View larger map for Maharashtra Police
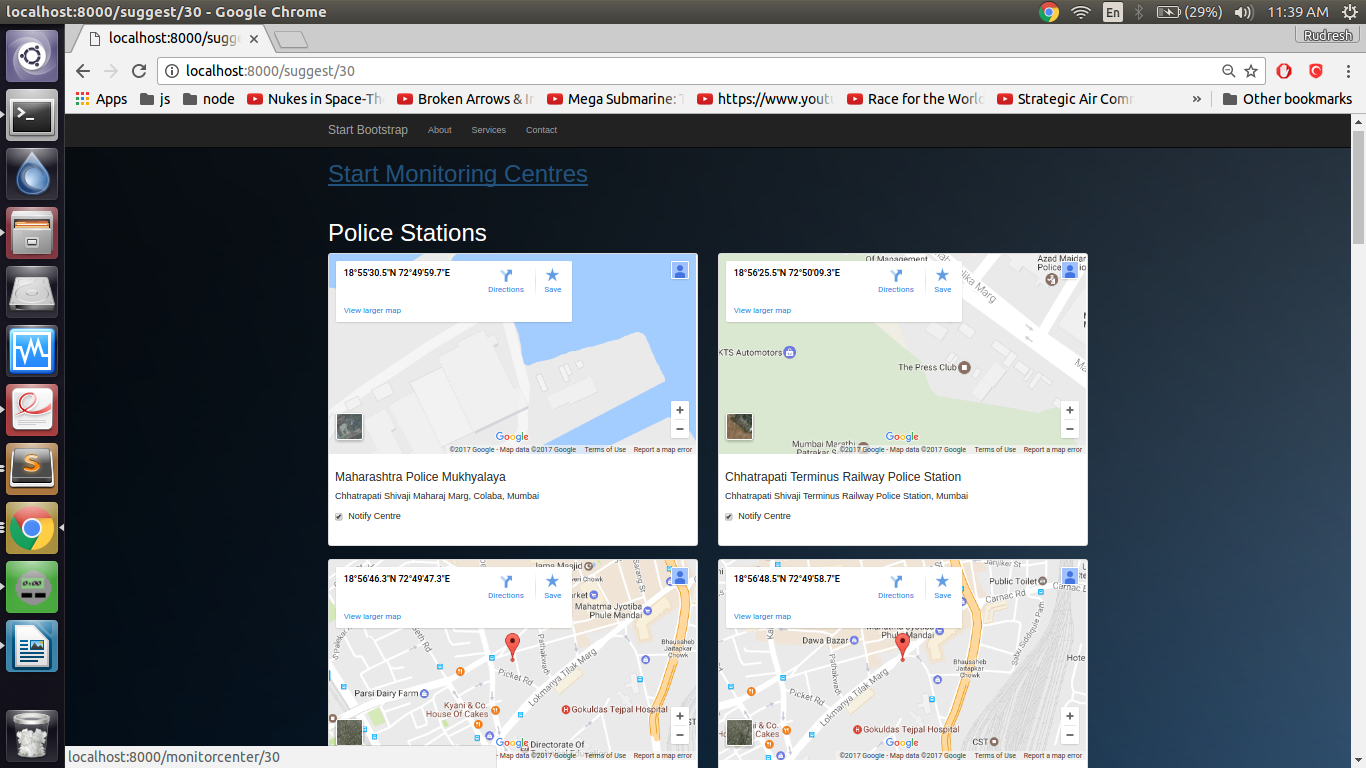This screenshot has width=1366, height=768. tap(372, 311)
